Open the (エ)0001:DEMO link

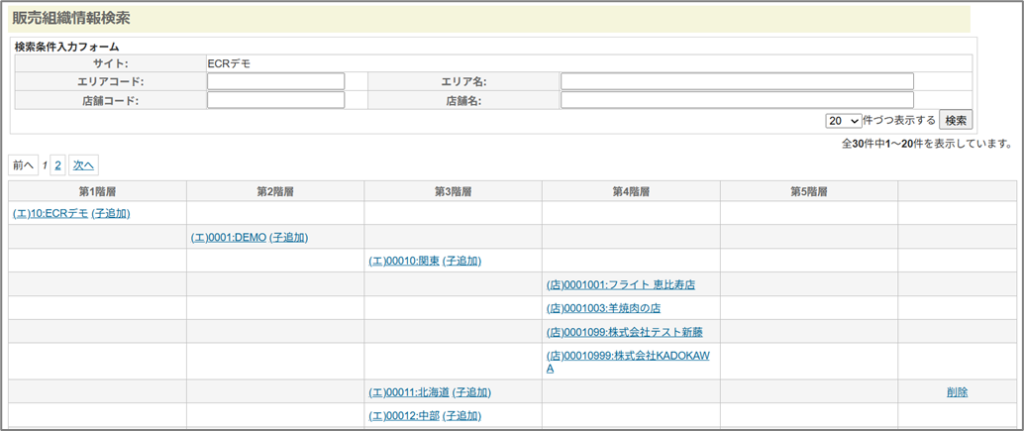click(228, 237)
